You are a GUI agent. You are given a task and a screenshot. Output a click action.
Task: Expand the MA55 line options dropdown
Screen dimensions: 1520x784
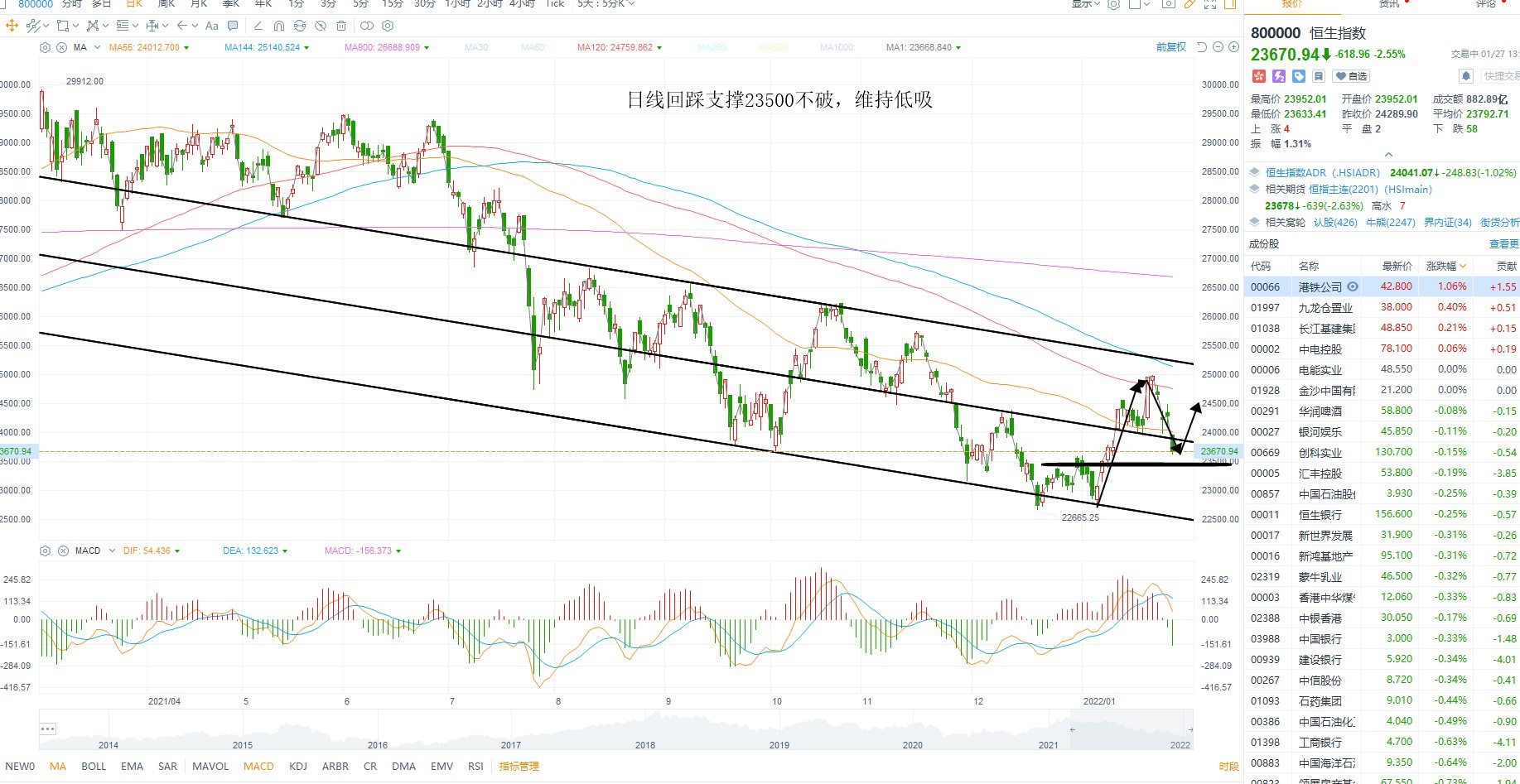click(186, 48)
